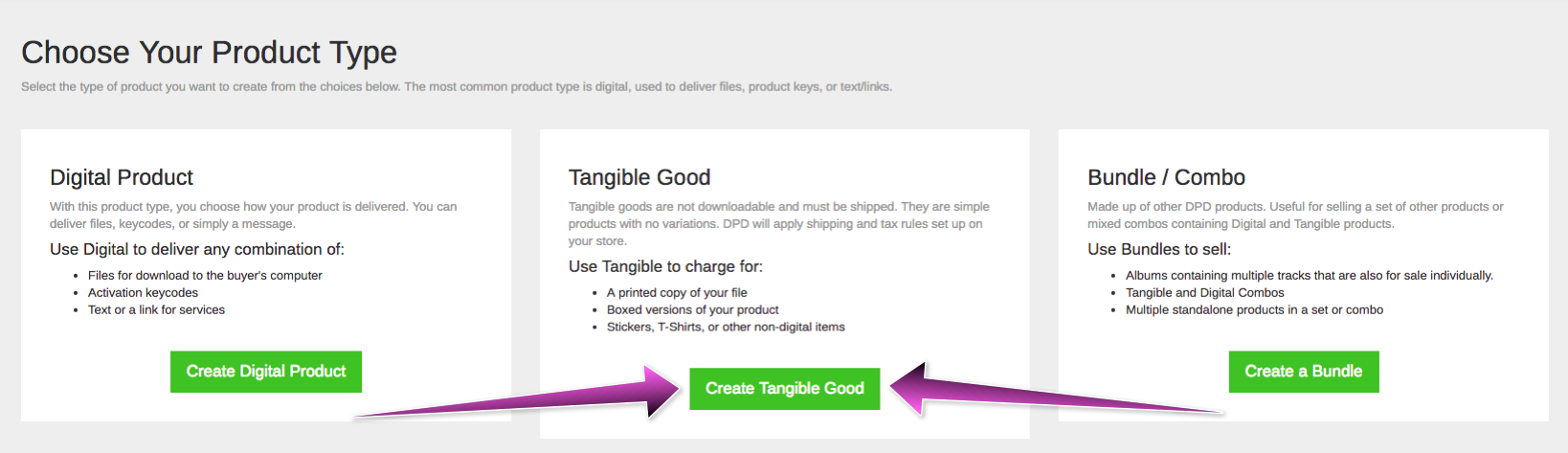
Task: Click the Create Tangible Good button
Action: pyautogui.click(x=785, y=389)
